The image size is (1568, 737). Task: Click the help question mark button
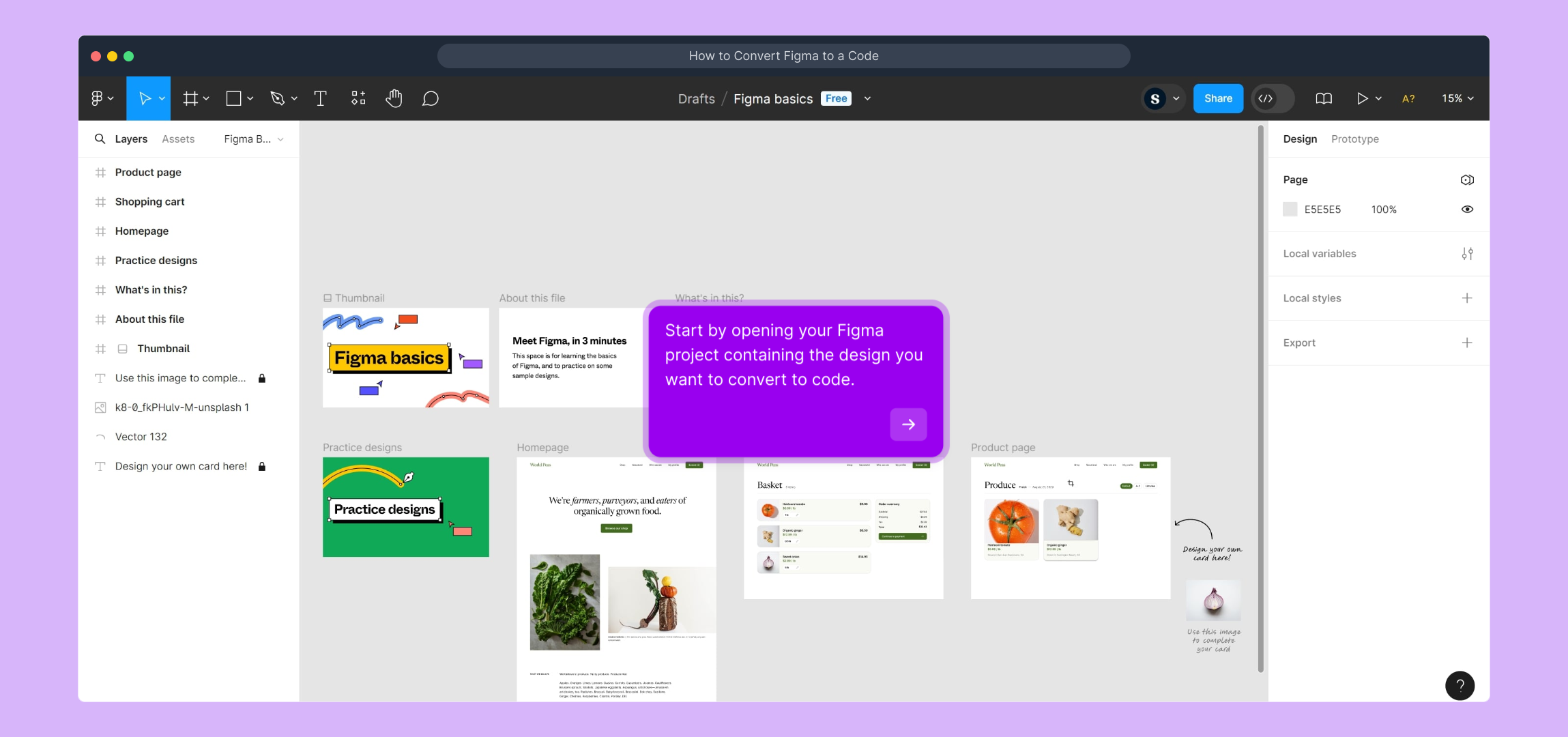[x=1460, y=685]
